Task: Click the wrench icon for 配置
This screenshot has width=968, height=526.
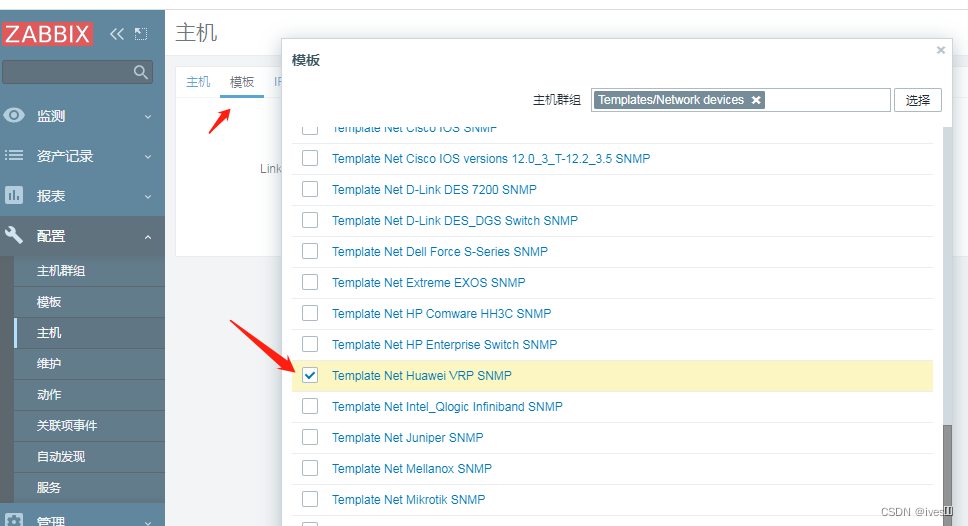Action: (x=14, y=235)
